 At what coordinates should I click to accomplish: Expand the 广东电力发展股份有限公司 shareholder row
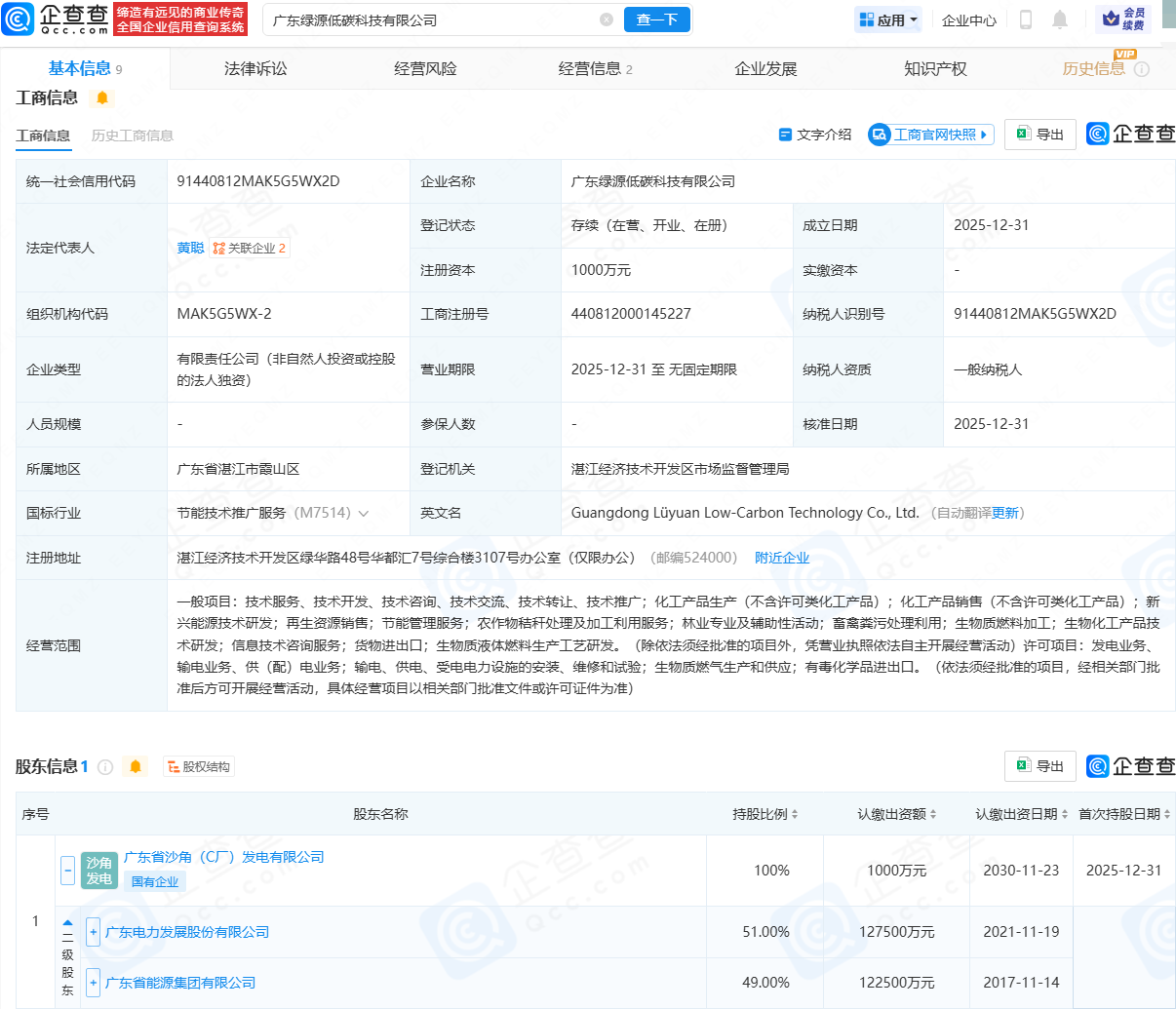pyautogui.click(x=93, y=932)
